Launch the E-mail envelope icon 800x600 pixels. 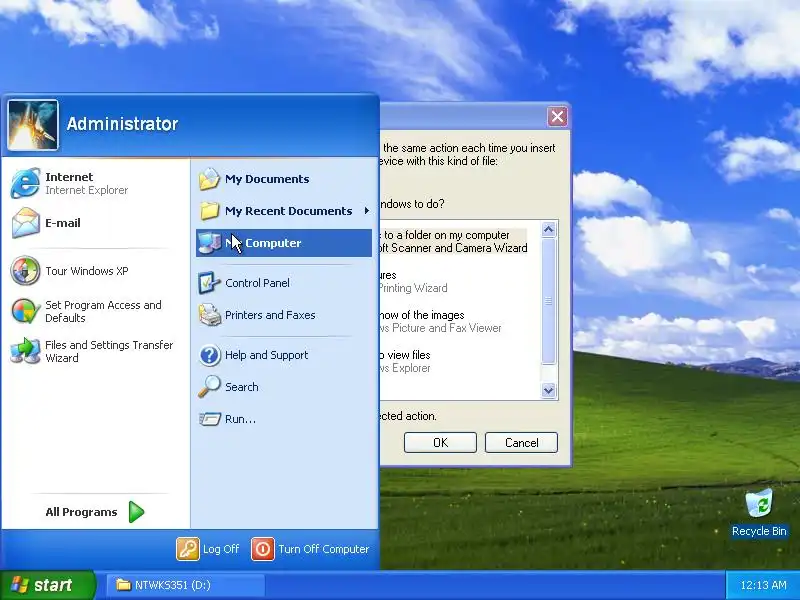(25, 223)
